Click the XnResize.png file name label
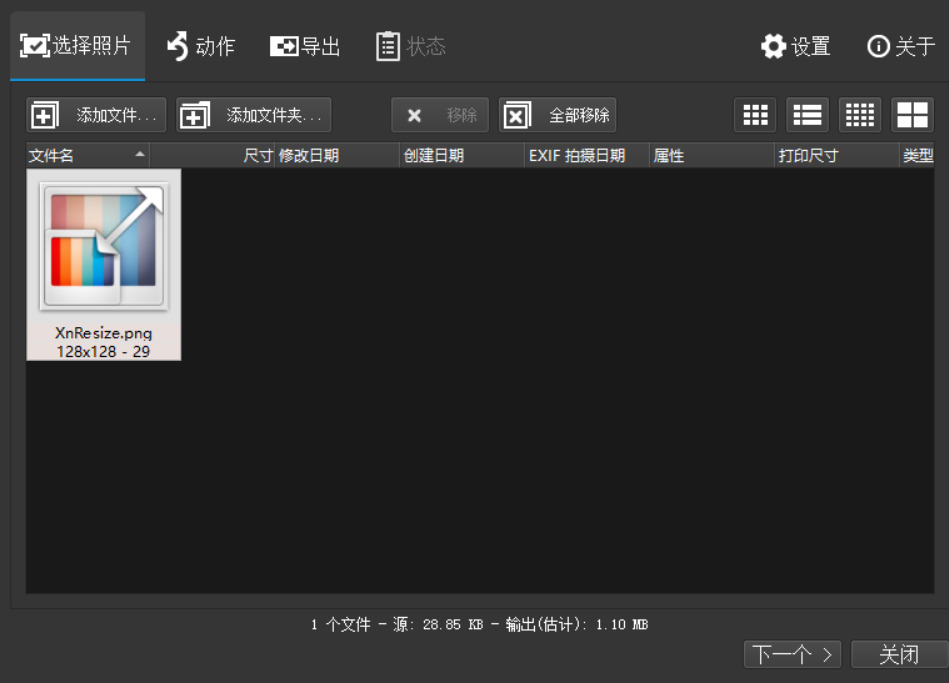 (103, 332)
